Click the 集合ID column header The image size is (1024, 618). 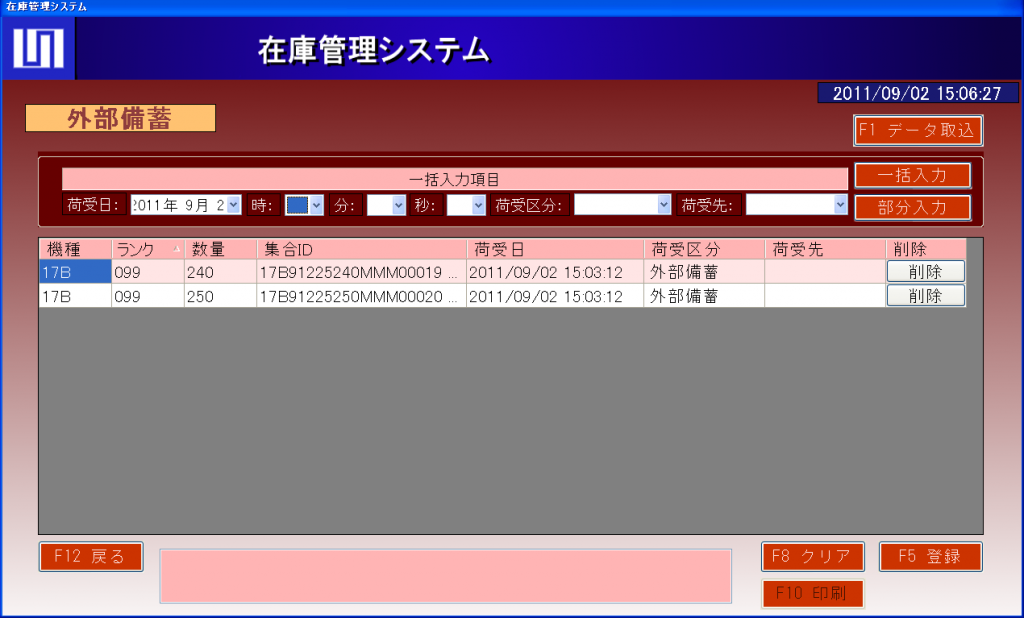(x=362, y=249)
